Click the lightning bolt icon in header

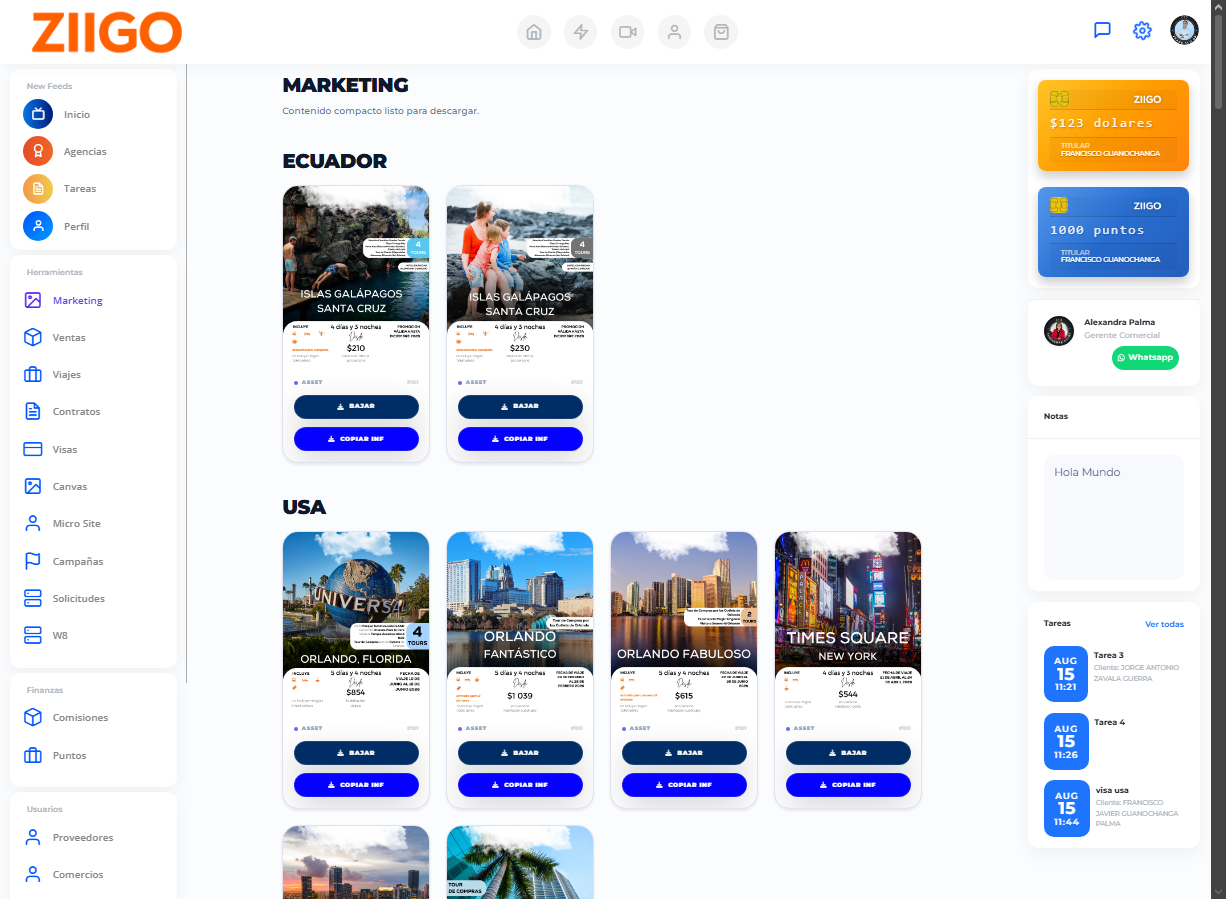pos(581,32)
